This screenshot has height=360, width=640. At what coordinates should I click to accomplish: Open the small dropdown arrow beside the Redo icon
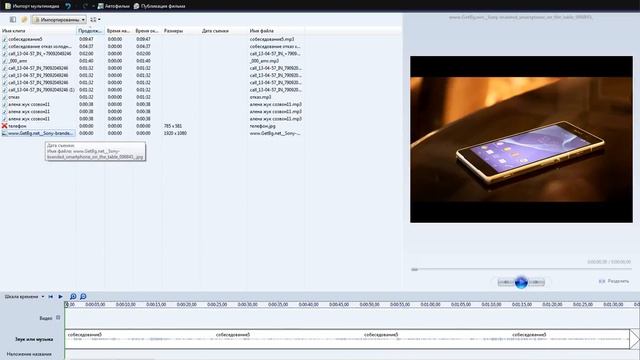click(x=93, y=6)
